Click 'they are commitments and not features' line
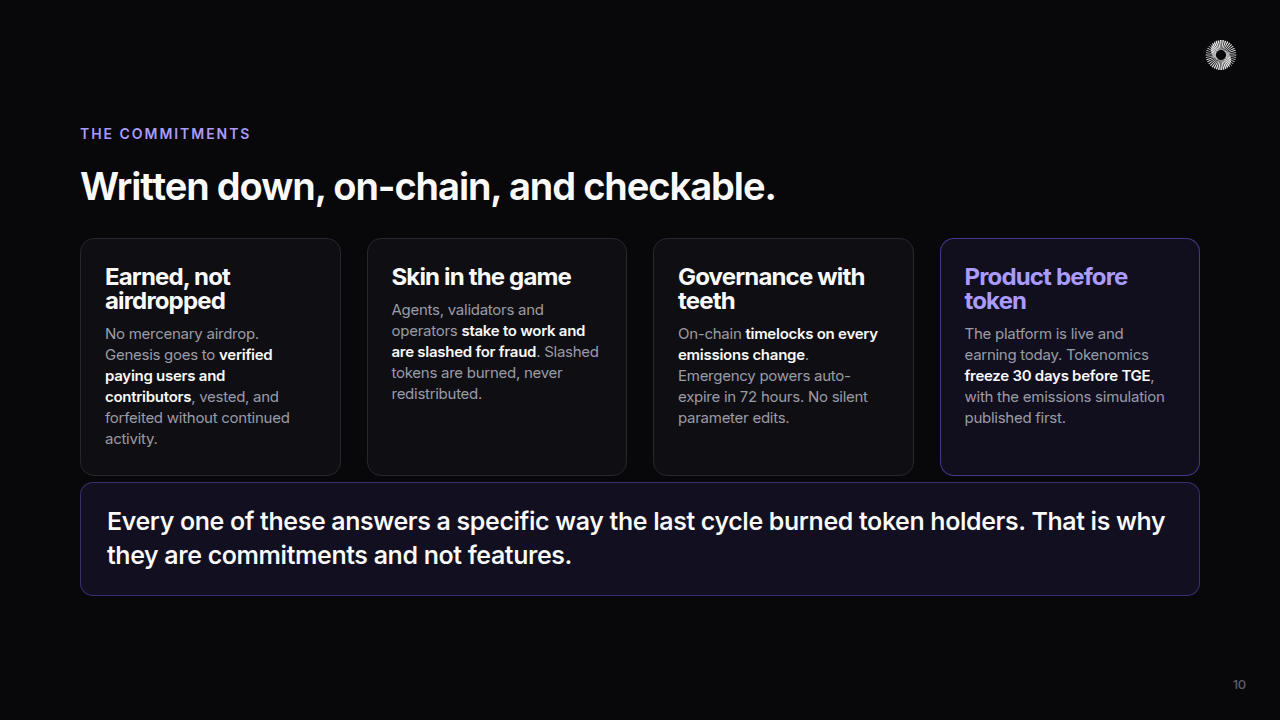 pyautogui.click(x=339, y=555)
